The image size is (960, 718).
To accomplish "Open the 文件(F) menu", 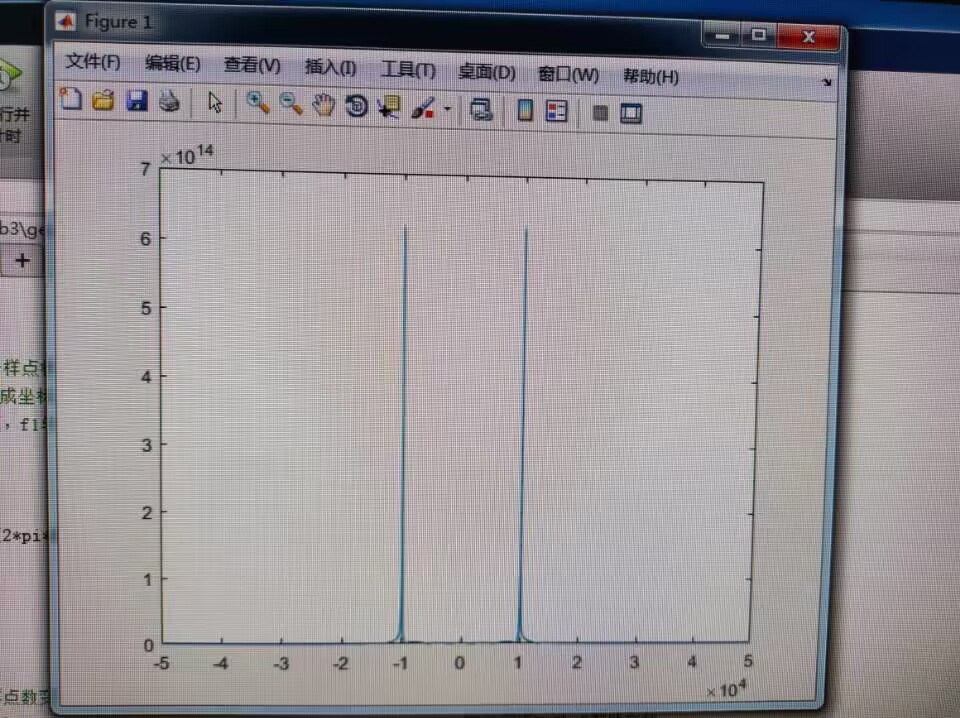I will coord(93,62).
